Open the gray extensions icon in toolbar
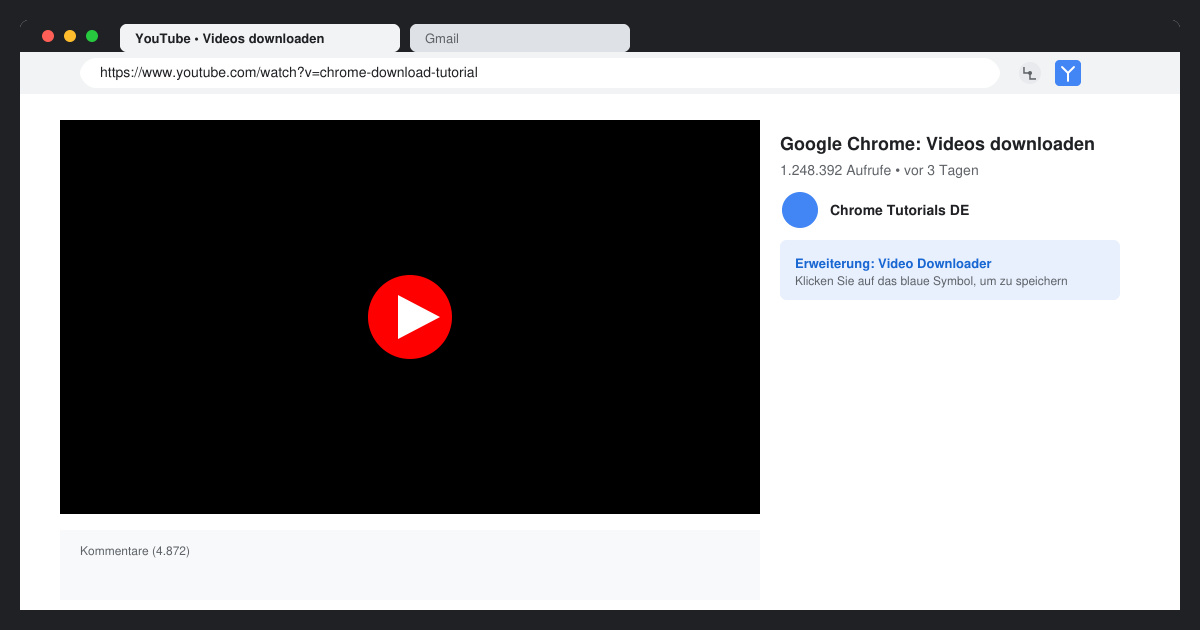This screenshot has height=630, width=1200. click(x=1030, y=73)
